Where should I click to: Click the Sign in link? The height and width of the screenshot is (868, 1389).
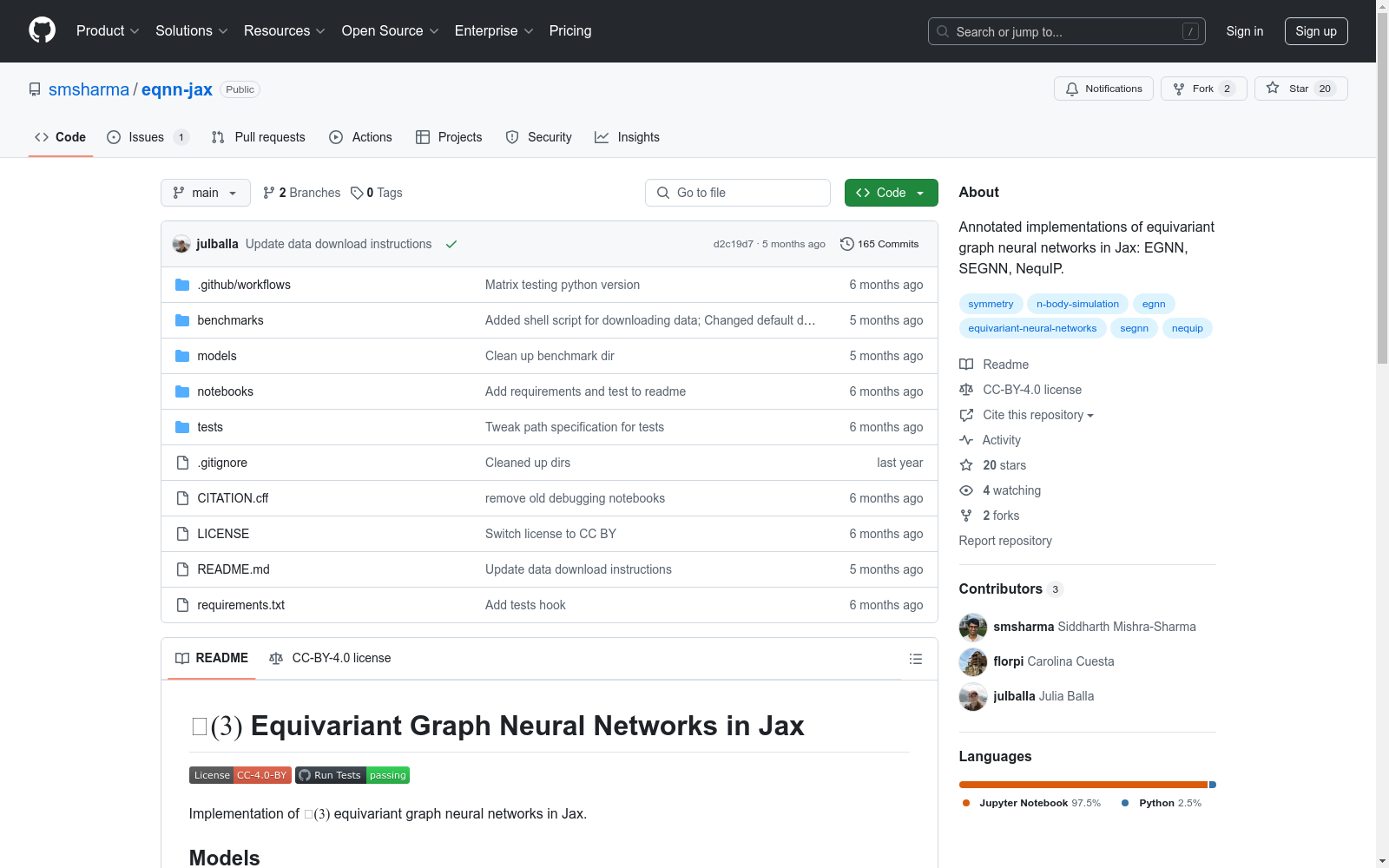tap(1245, 31)
